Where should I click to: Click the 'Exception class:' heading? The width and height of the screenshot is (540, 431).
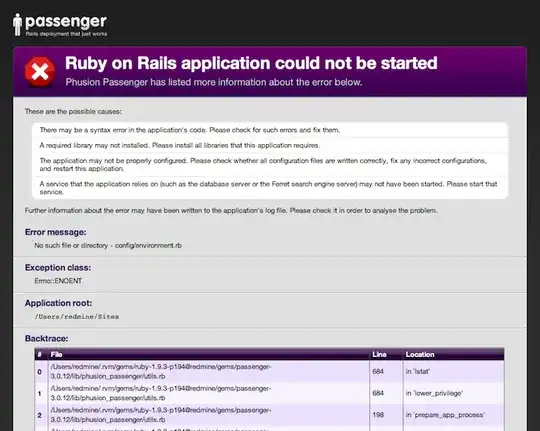pos(58,268)
